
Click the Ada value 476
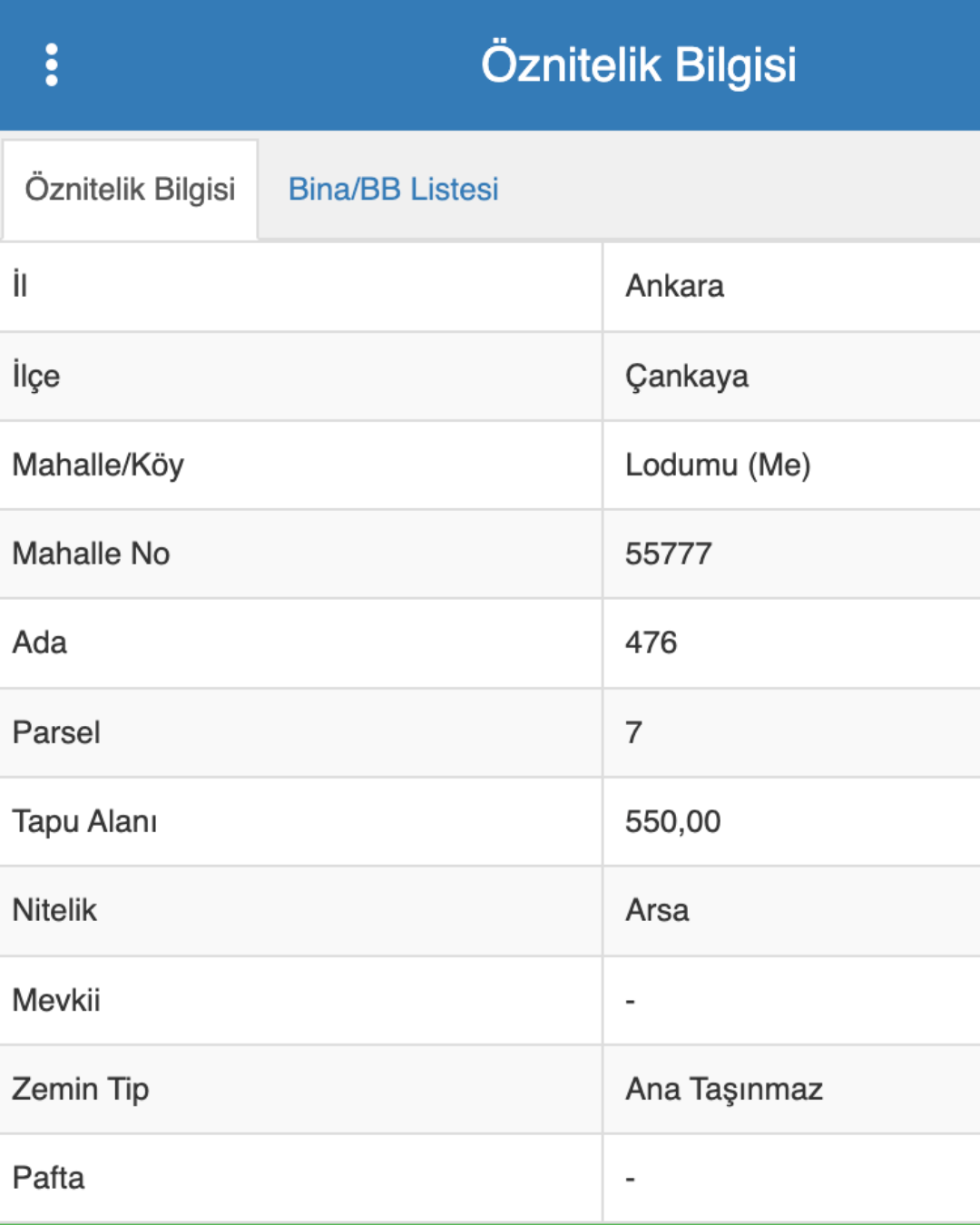click(651, 642)
